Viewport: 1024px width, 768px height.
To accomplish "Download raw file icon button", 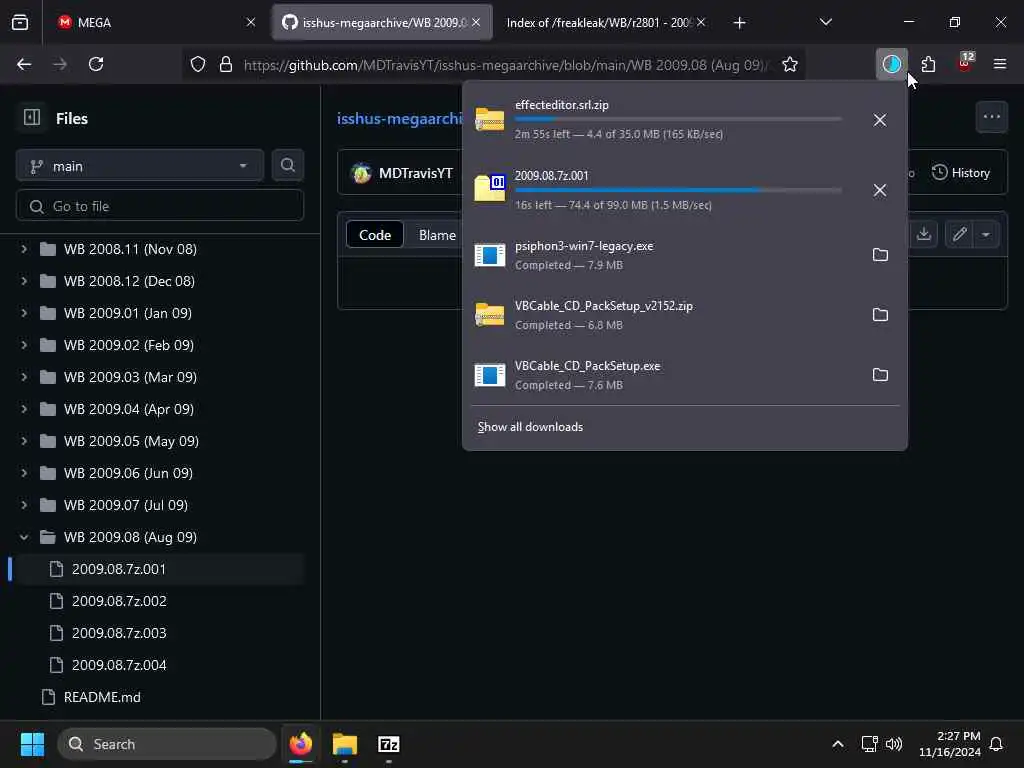I will (x=923, y=234).
